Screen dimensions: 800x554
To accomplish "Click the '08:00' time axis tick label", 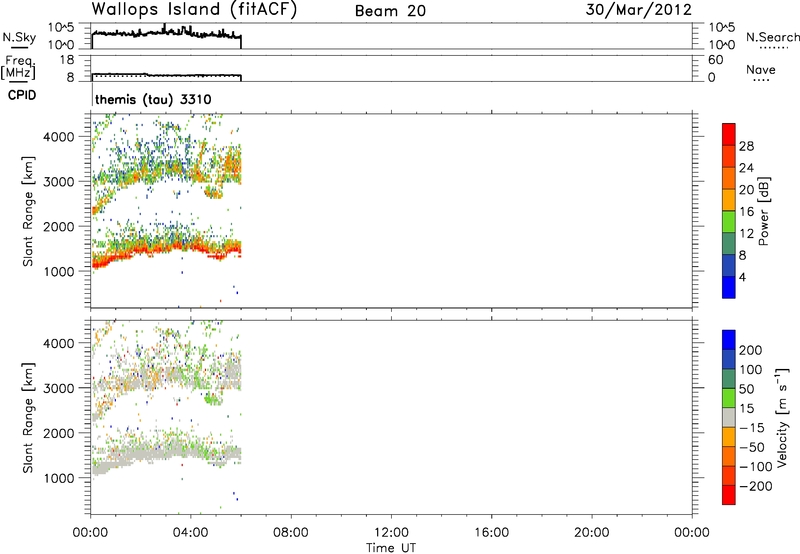I will tap(290, 533).
